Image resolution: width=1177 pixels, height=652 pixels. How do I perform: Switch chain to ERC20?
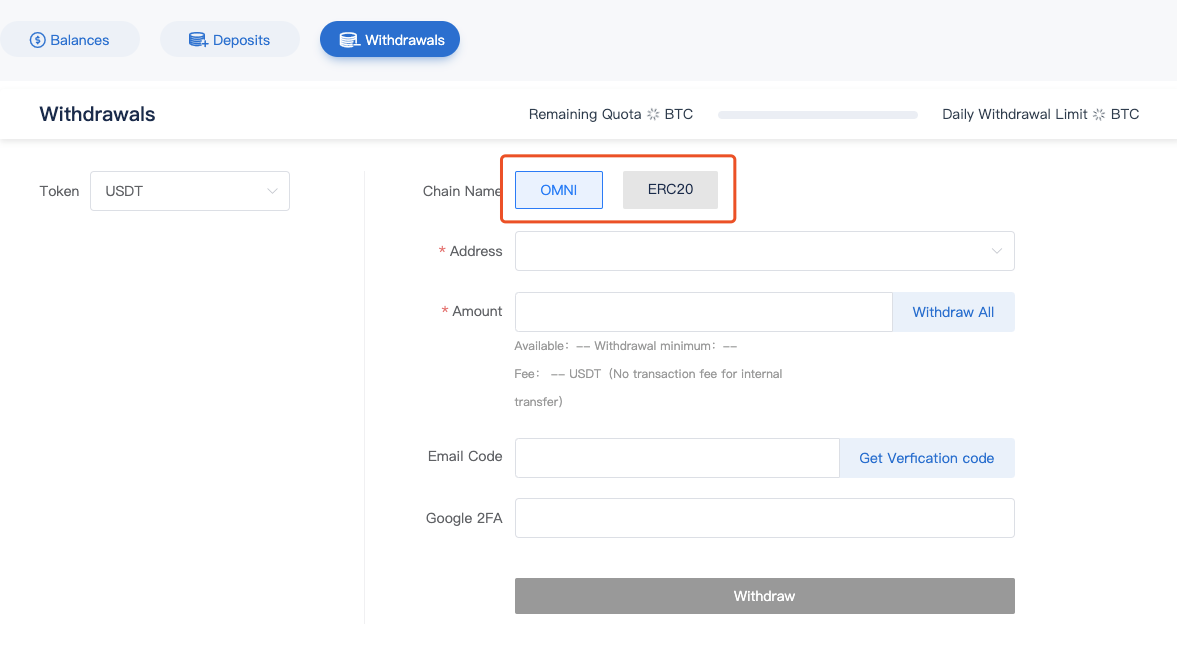coord(670,190)
